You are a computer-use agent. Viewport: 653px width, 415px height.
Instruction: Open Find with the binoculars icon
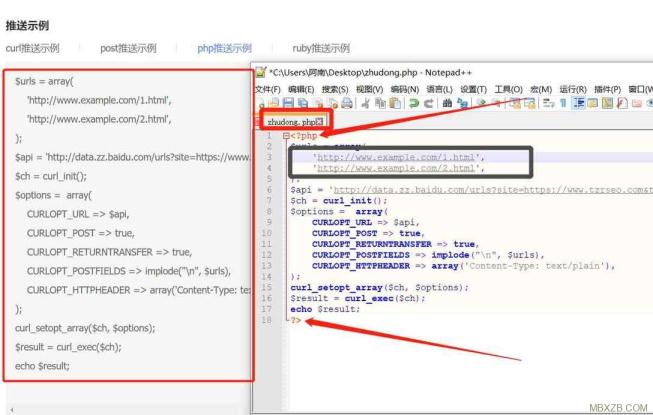pyautogui.click(x=447, y=103)
